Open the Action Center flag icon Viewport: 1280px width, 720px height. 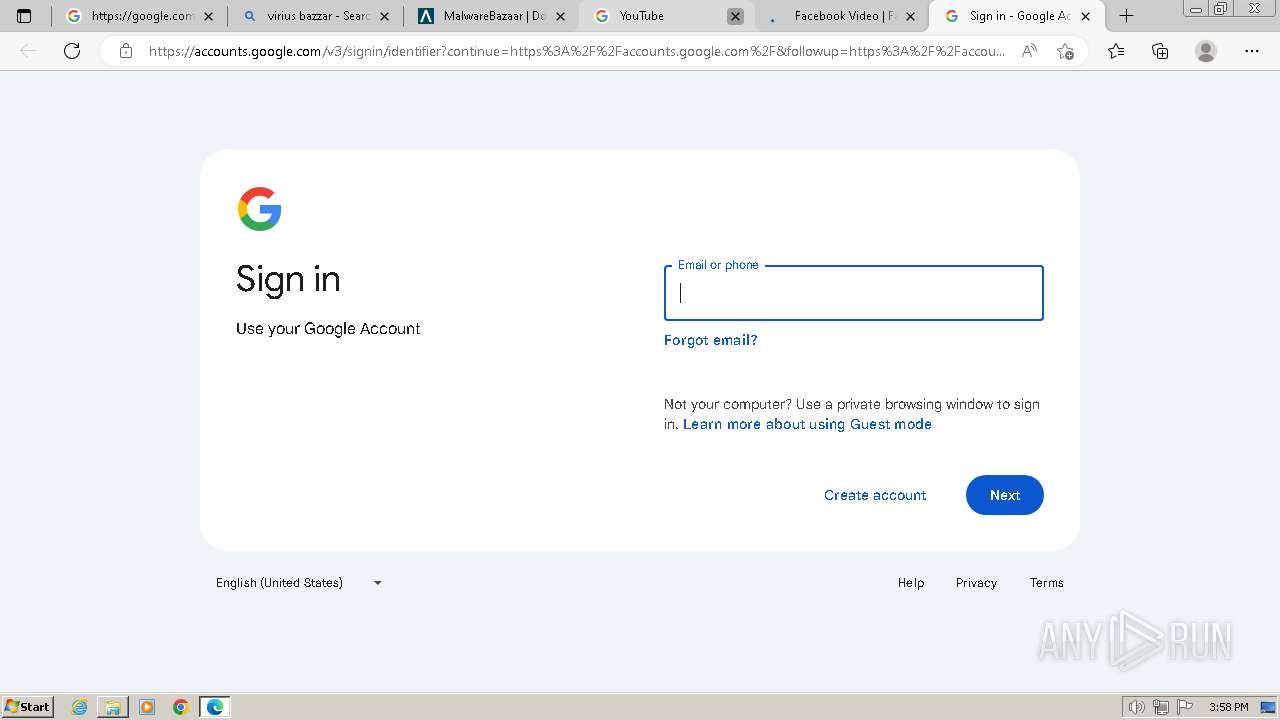(1185, 707)
